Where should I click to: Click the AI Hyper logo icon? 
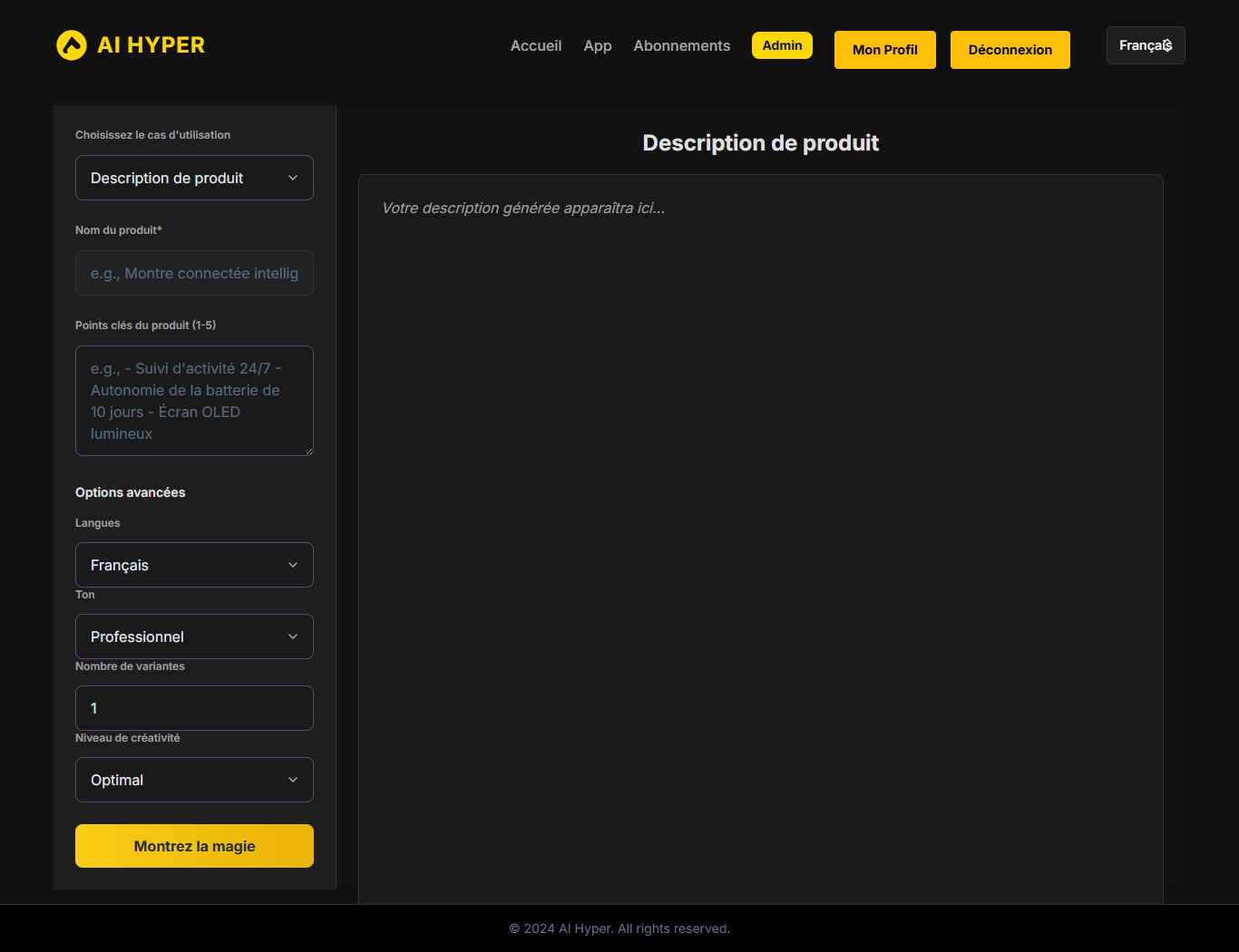pyautogui.click(x=72, y=45)
